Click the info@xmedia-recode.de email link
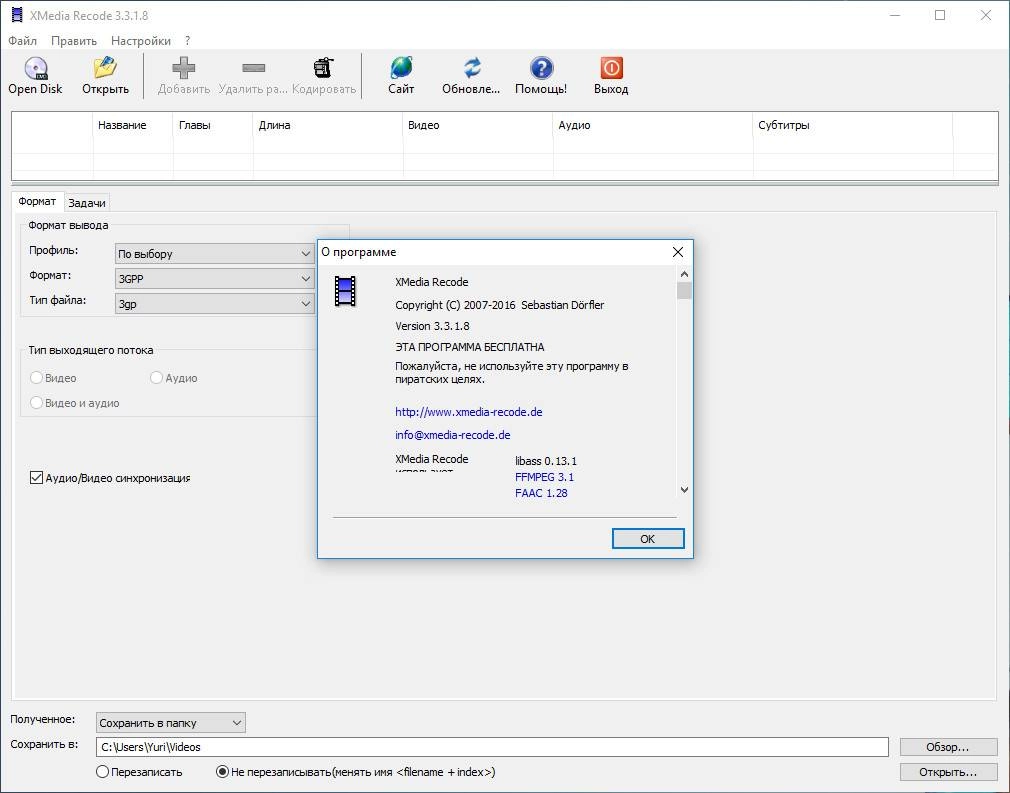The width and height of the screenshot is (1010, 793). click(453, 435)
